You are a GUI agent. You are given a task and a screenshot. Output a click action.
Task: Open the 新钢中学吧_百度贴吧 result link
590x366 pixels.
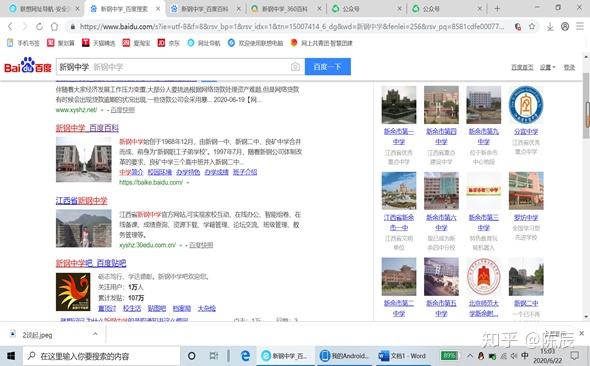(x=91, y=263)
